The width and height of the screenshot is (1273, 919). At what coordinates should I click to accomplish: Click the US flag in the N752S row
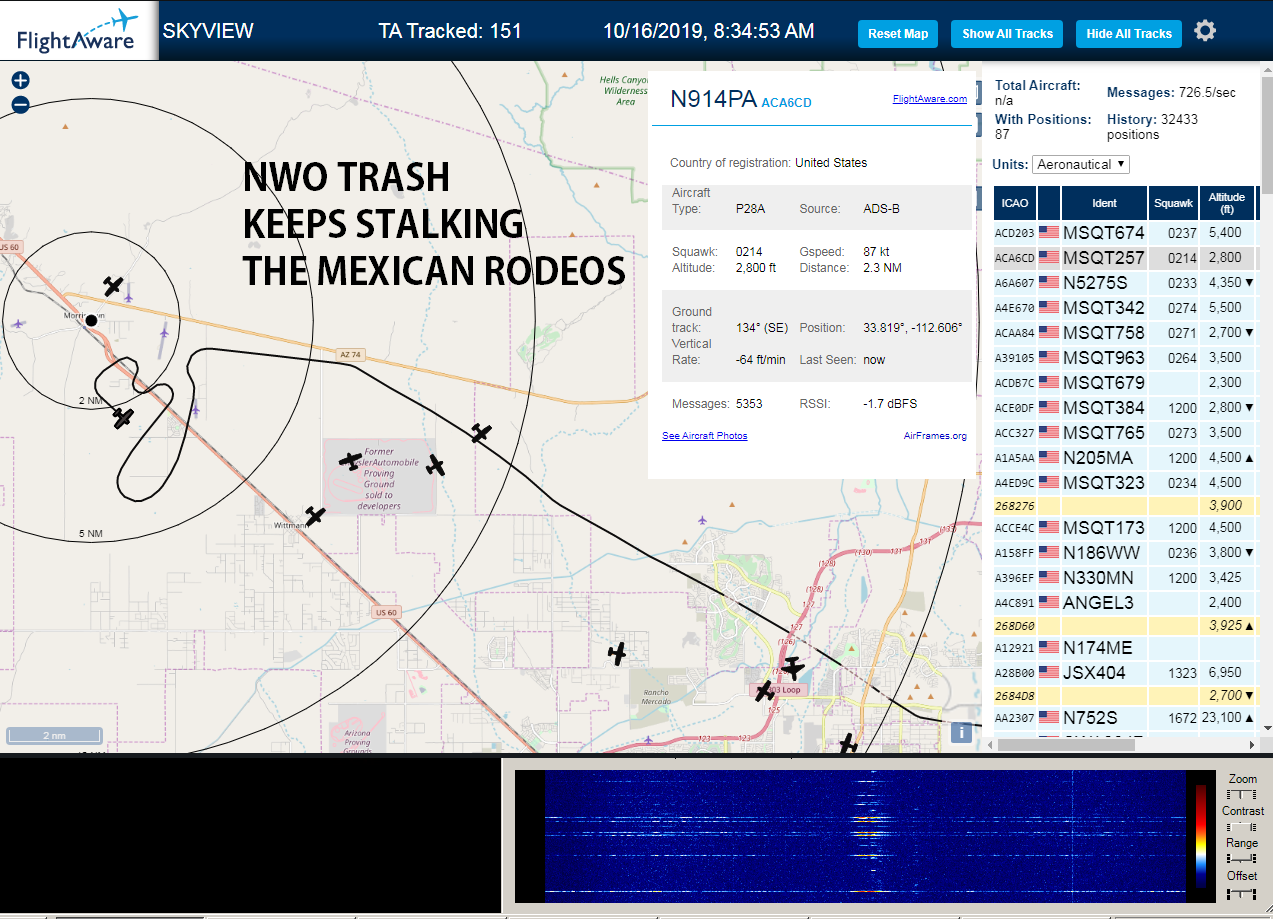coord(1049,717)
